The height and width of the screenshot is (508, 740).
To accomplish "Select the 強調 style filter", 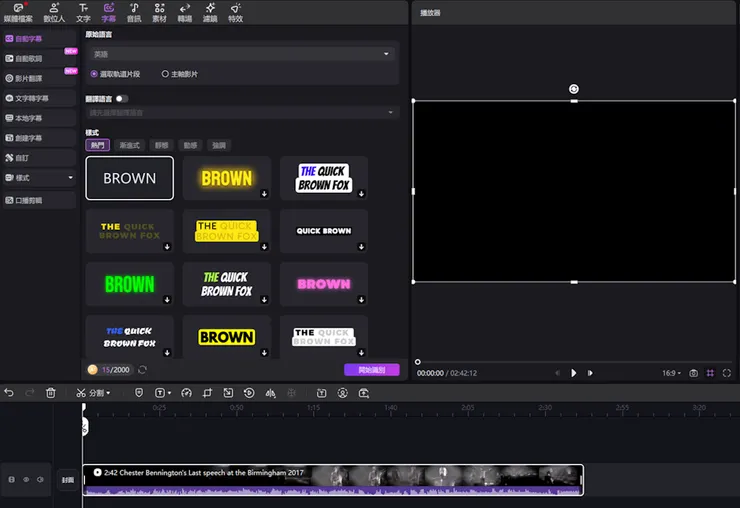I will [219, 145].
